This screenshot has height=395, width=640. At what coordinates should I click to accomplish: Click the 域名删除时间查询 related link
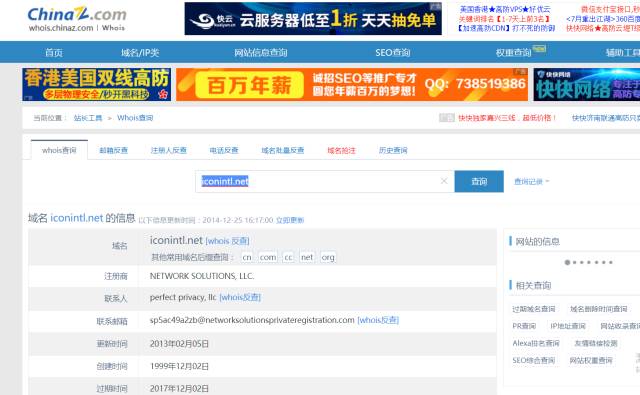[598, 309]
